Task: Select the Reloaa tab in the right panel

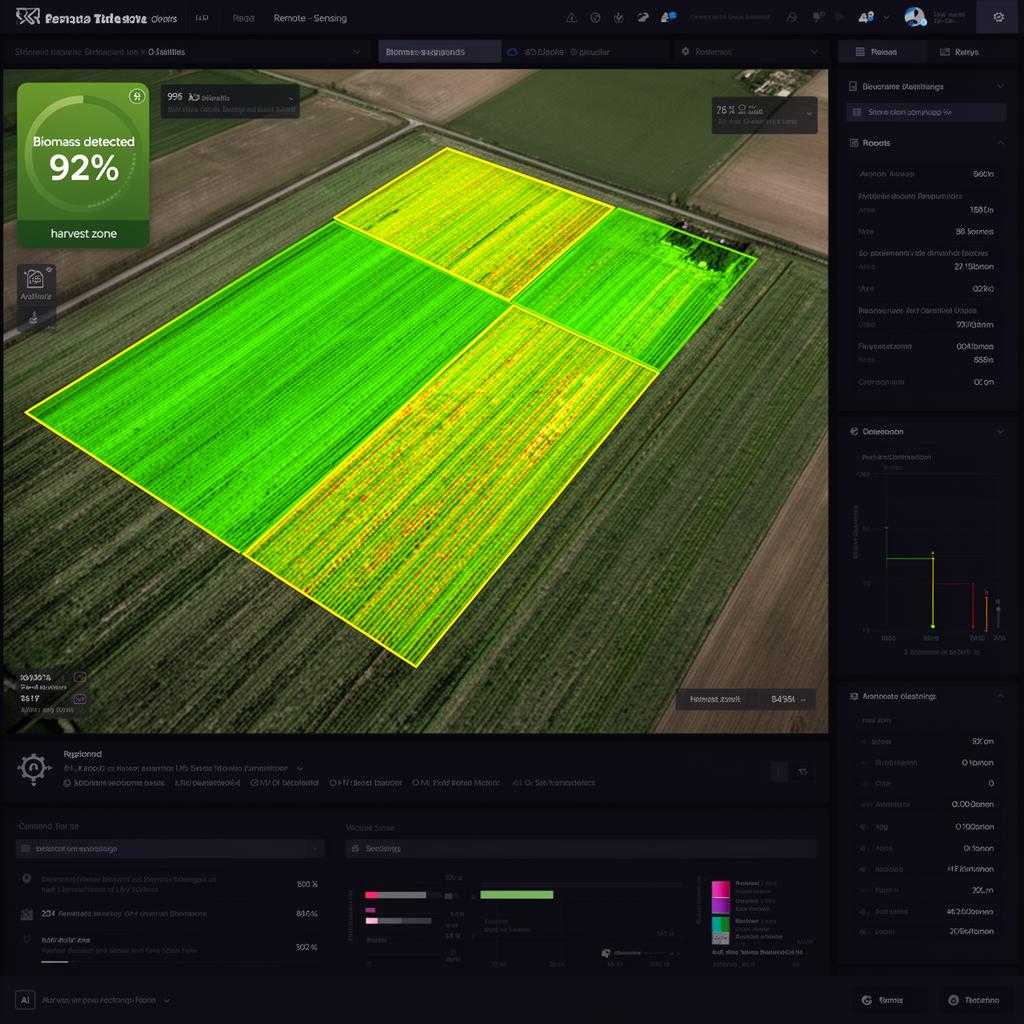Action: [x=882, y=52]
